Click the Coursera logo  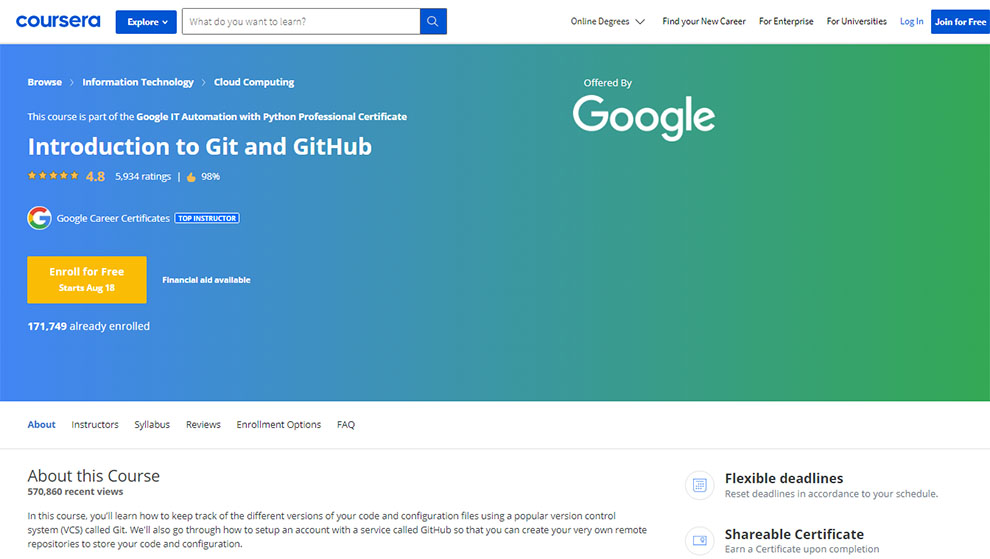(58, 21)
